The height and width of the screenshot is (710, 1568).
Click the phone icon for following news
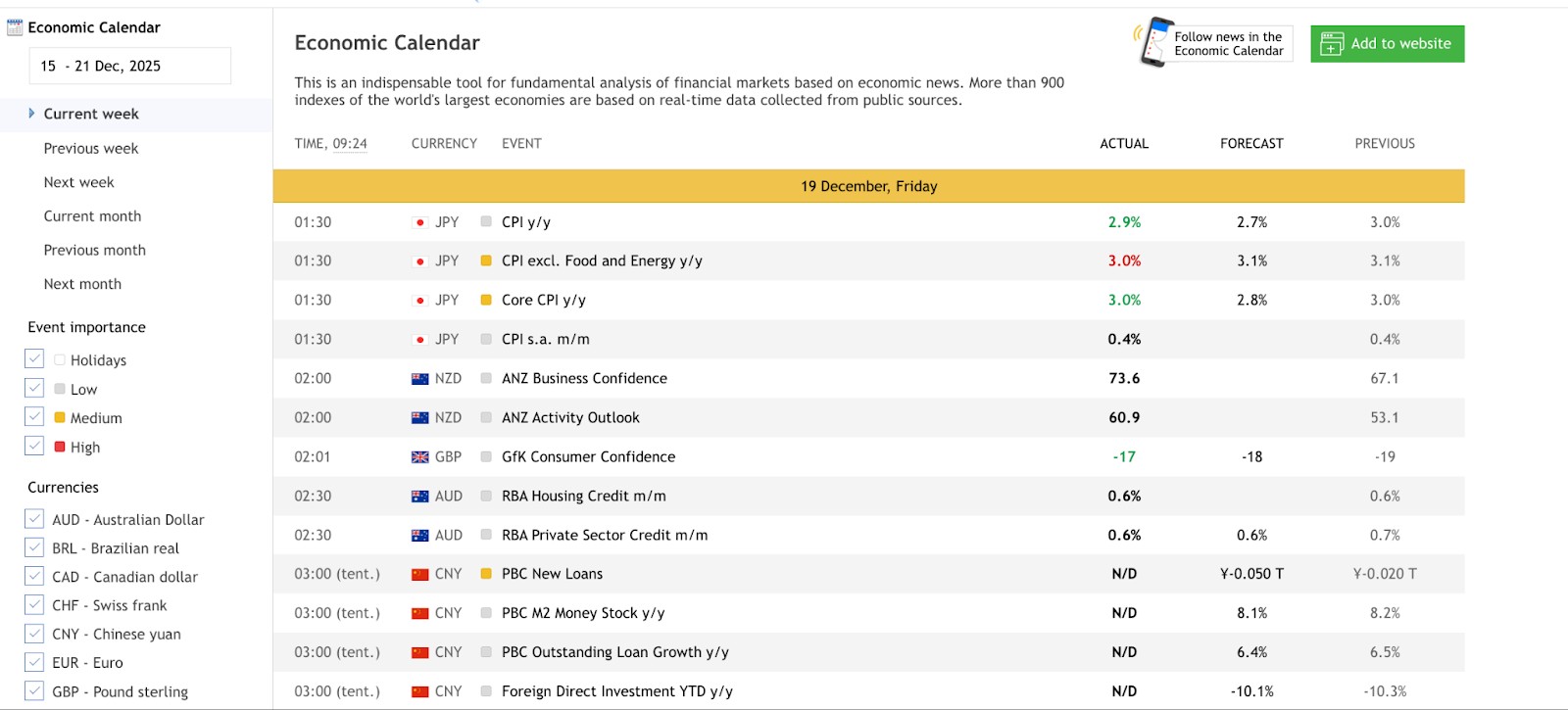pyautogui.click(x=1154, y=42)
